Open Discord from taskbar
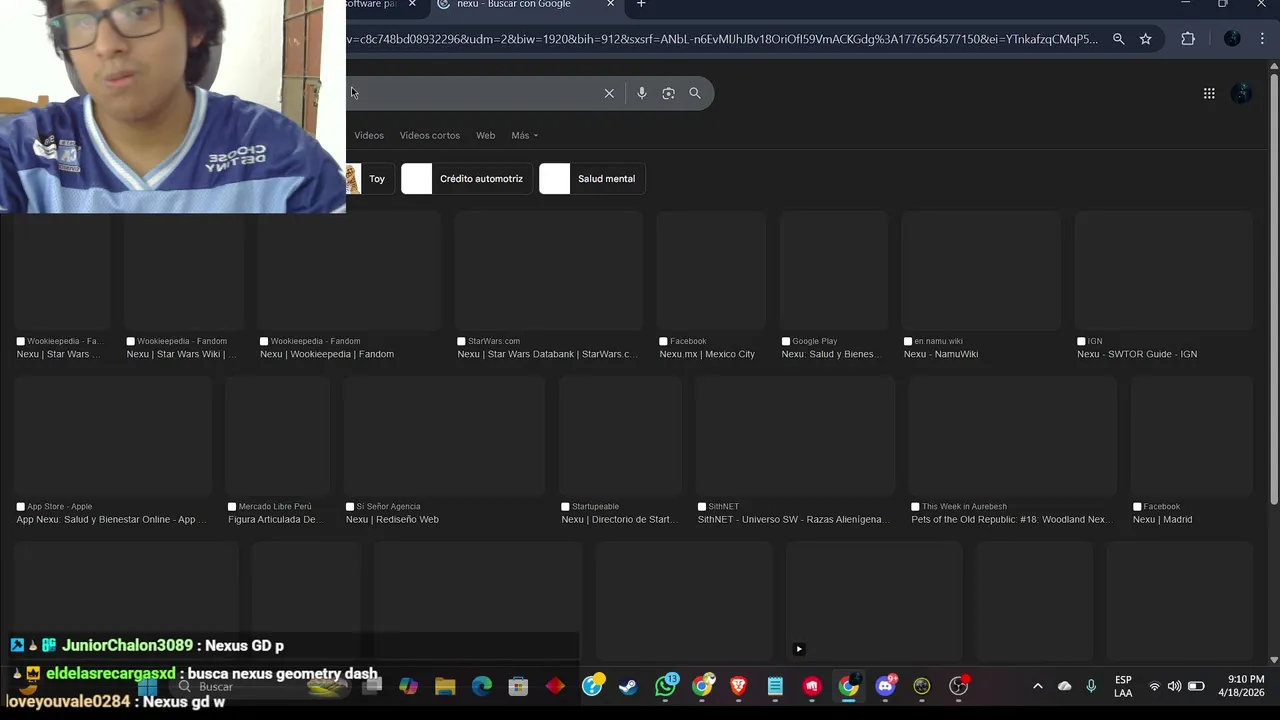Image resolution: width=1280 pixels, height=720 pixels. tap(885, 686)
